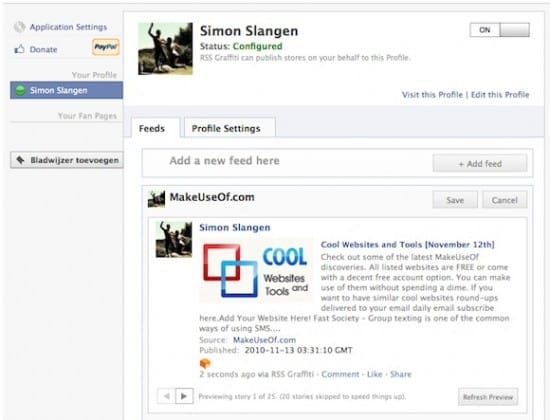
Task: Open the Visit this Profile link
Action: (432, 94)
